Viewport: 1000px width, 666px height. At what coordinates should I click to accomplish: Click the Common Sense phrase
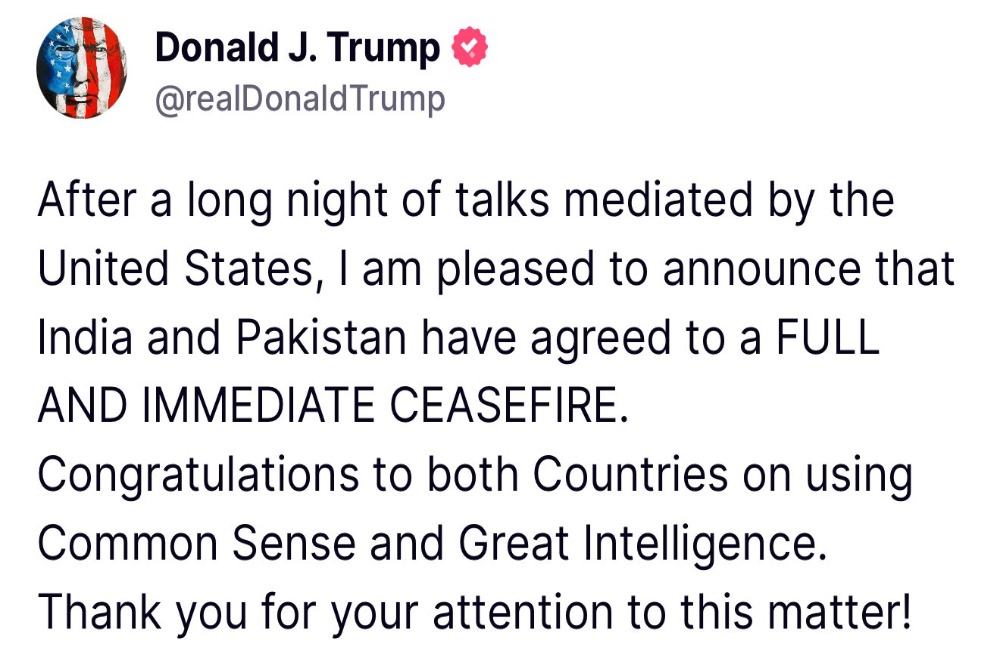(x=196, y=543)
